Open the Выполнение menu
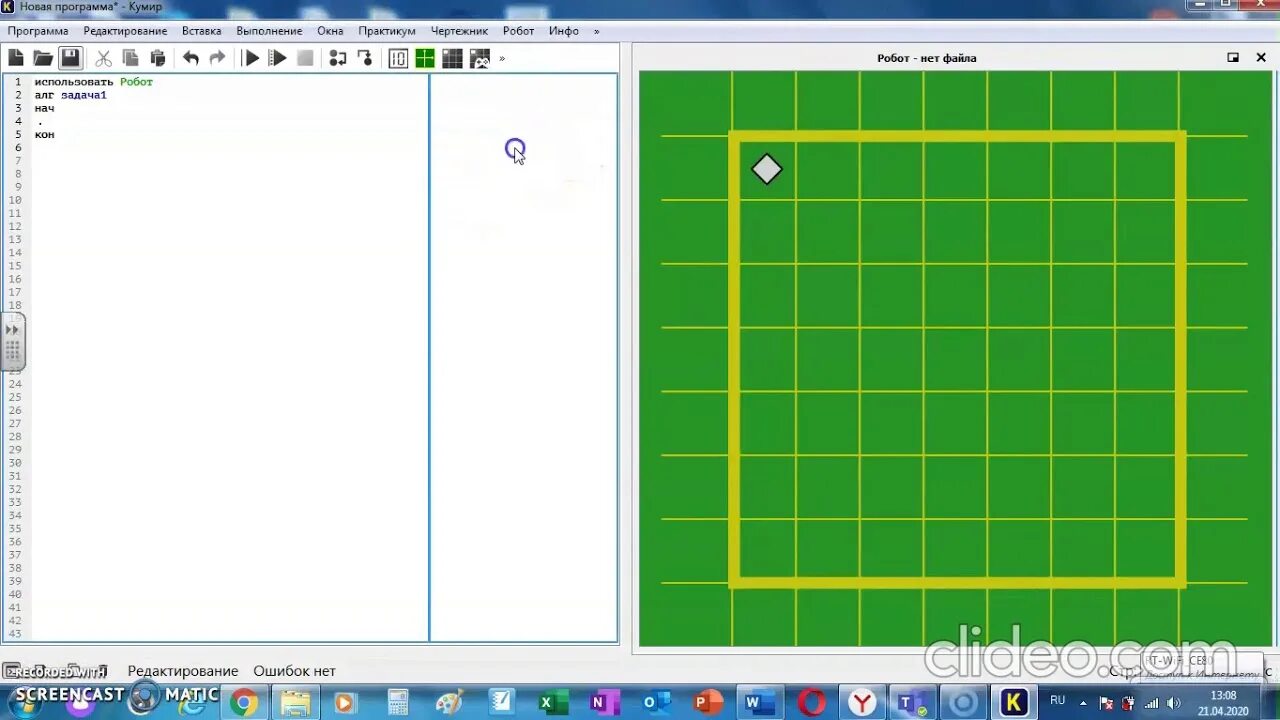This screenshot has height=720, width=1280. (269, 31)
